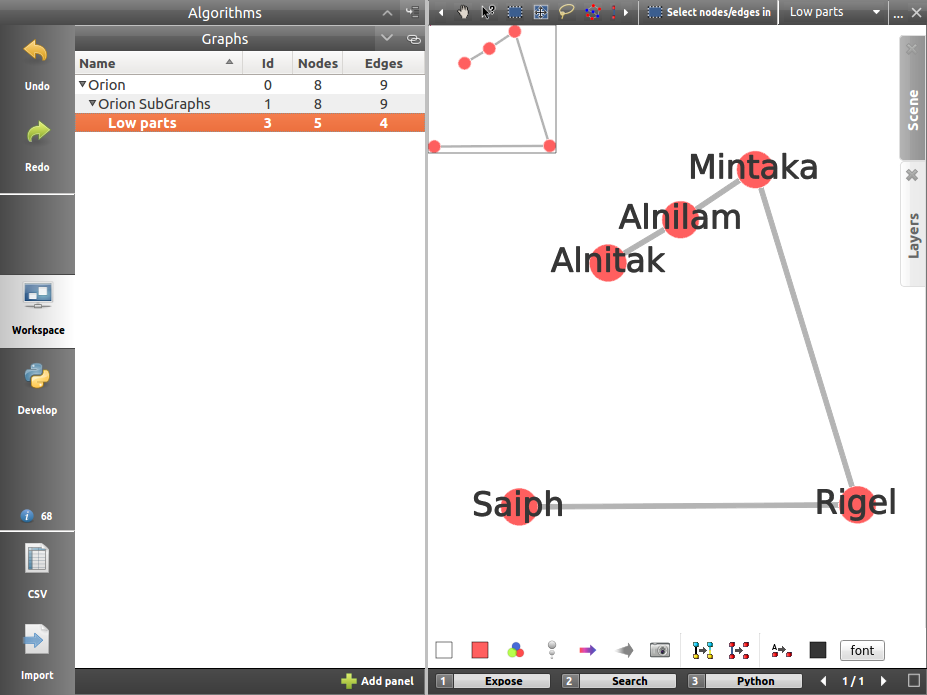Toggle the purple edge arrow display

587,650
